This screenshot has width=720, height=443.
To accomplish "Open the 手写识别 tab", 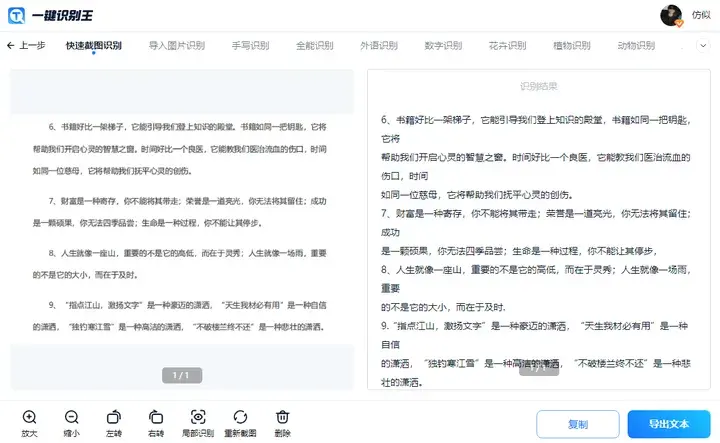I will 250,45.
